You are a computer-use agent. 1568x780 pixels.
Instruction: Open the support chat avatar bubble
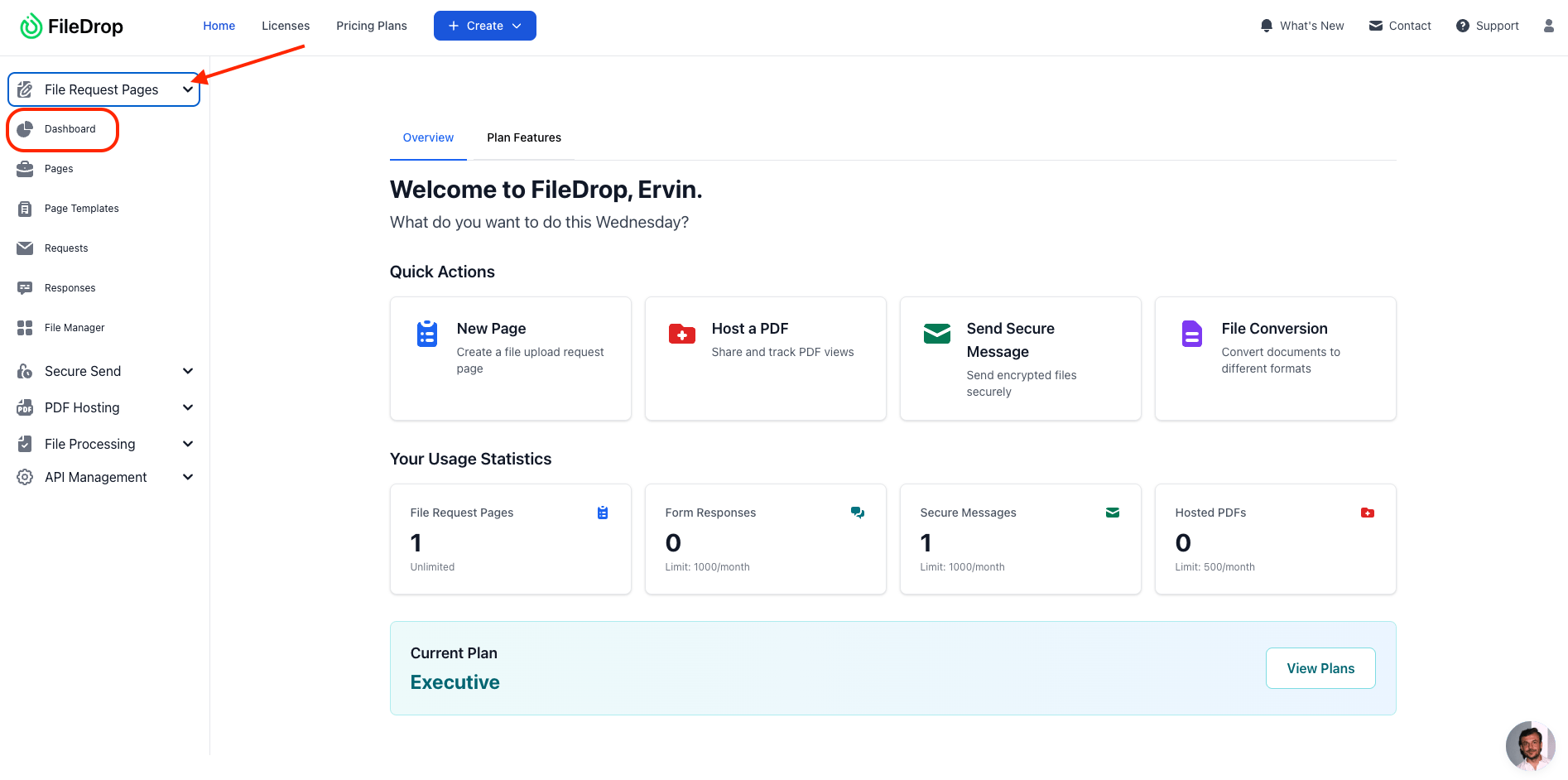coord(1529,745)
